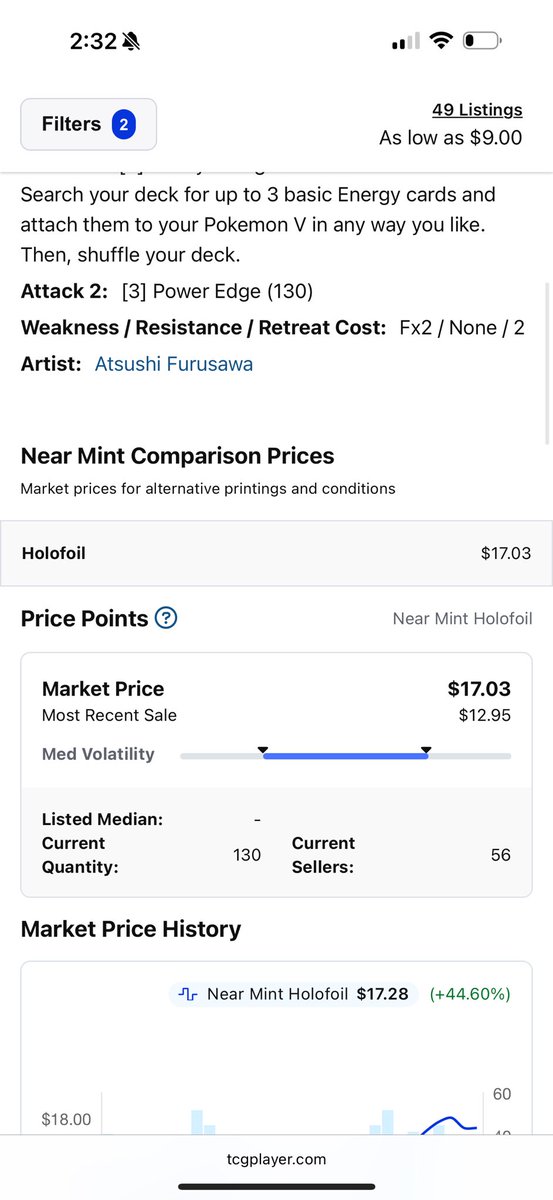The width and height of the screenshot is (553, 1200).
Task: Click the left volatility range marker
Action: (263, 749)
